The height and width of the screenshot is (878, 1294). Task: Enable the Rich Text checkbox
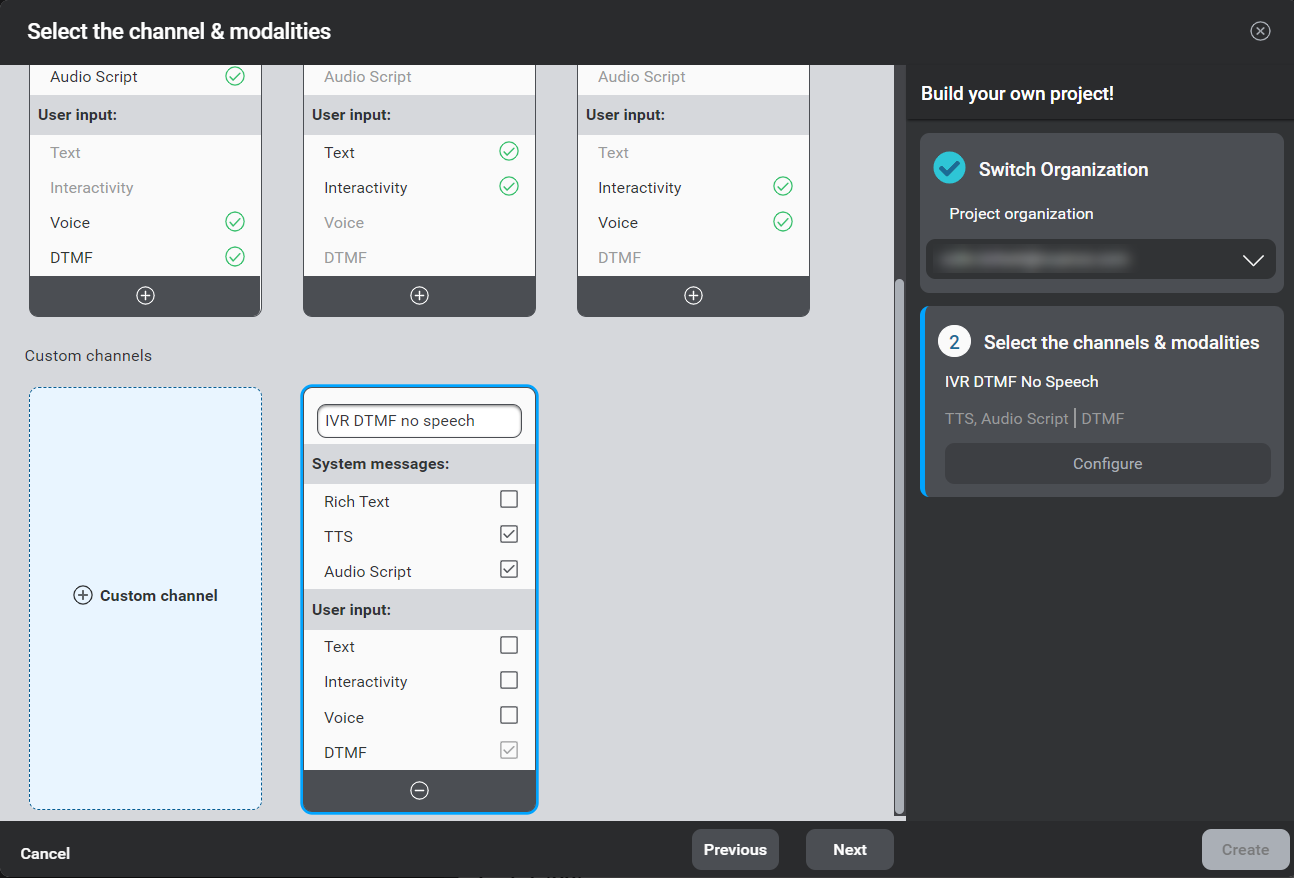(x=509, y=499)
